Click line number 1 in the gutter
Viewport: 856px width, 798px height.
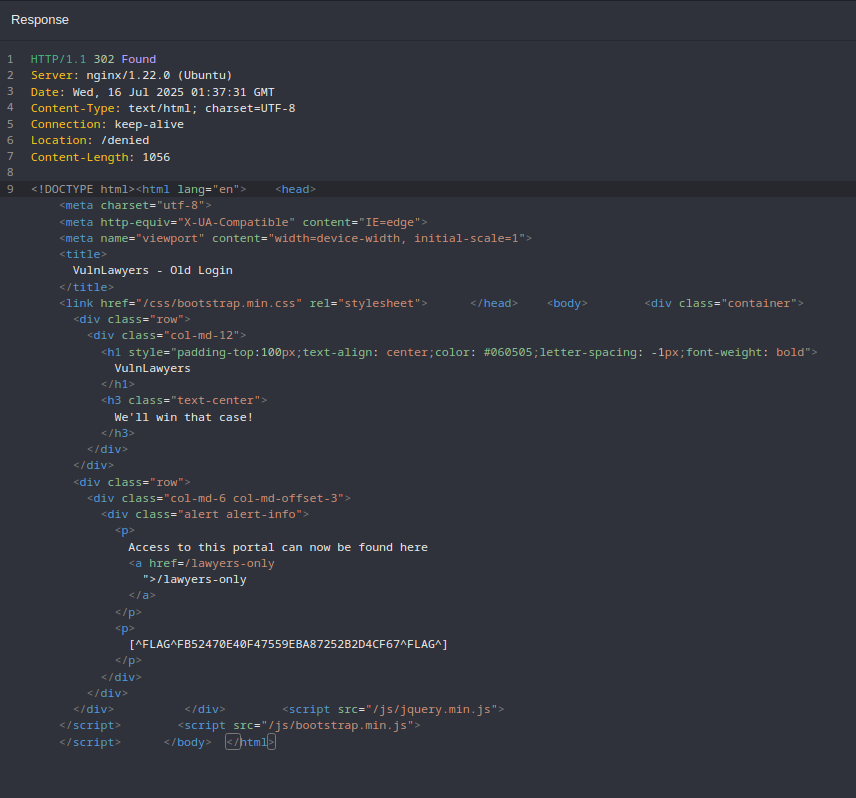tap(10, 60)
